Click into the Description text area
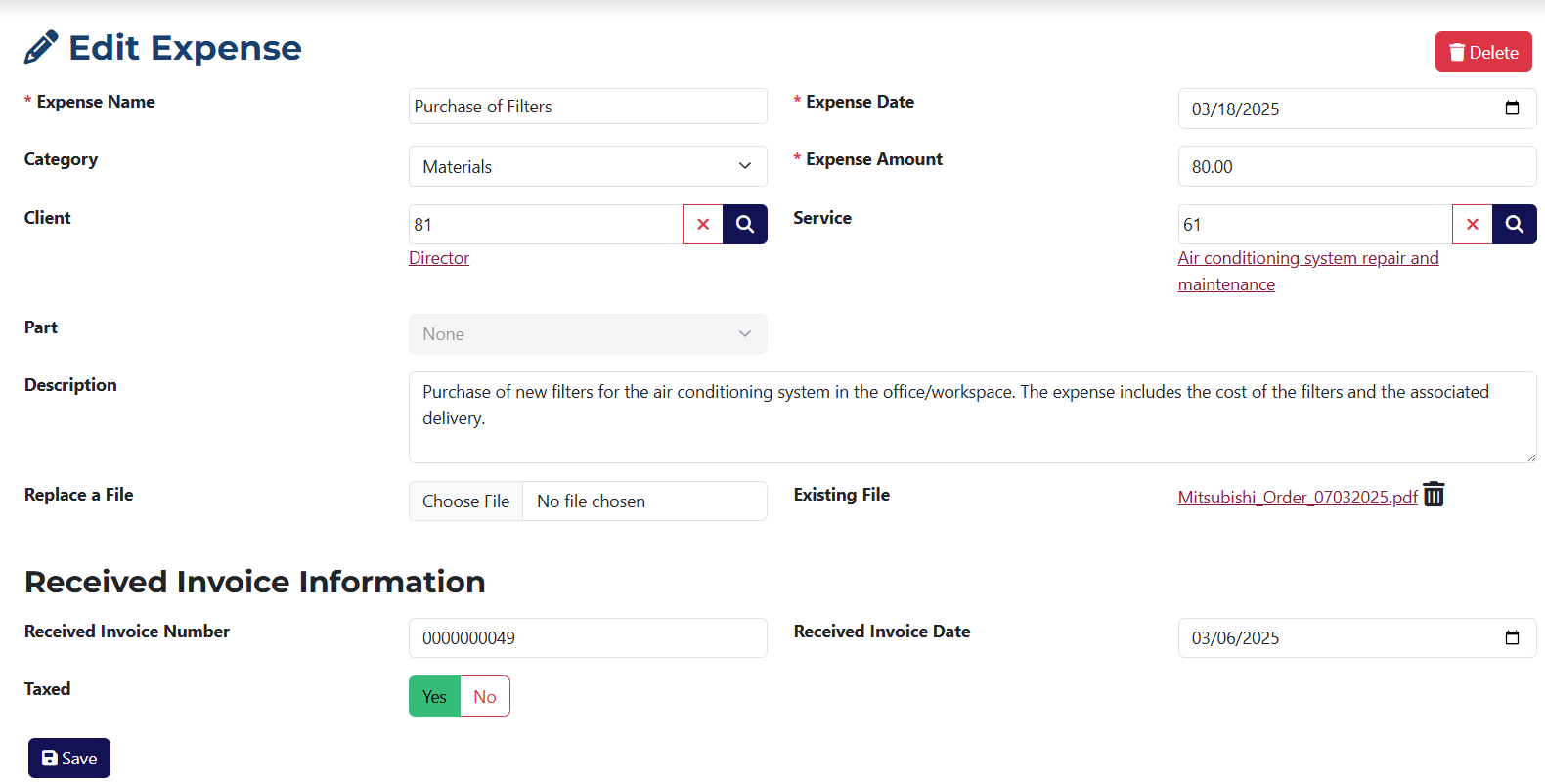 click(x=973, y=417)
